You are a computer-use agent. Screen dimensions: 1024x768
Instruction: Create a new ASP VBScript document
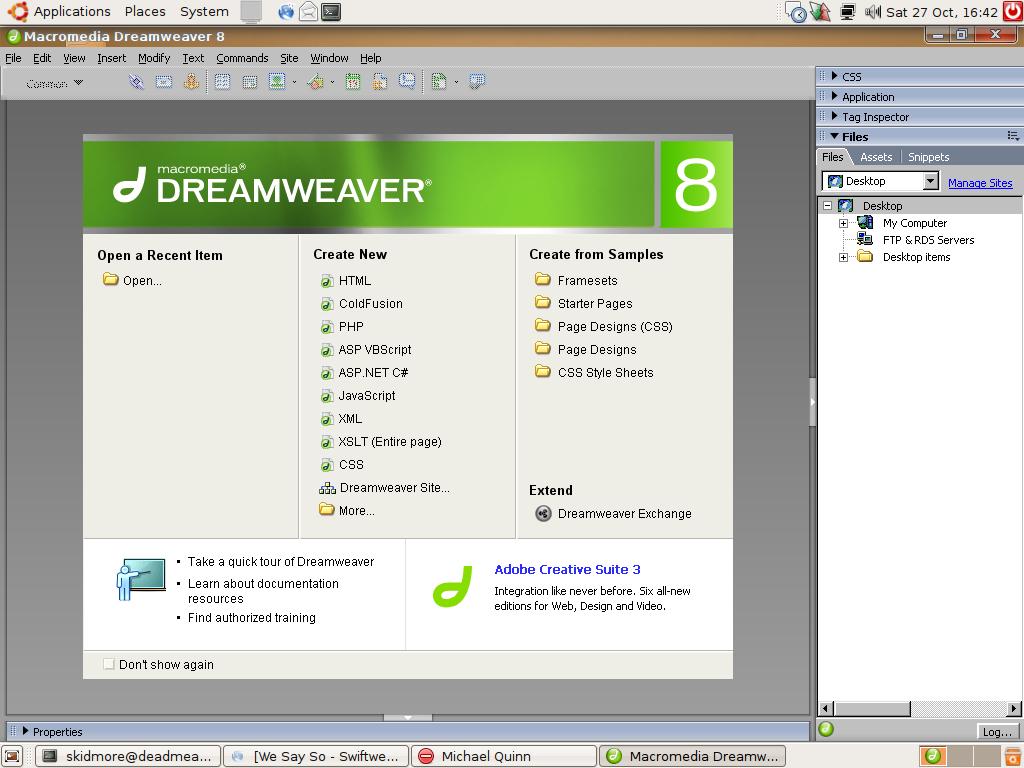pyautogui.click(x=366, y=349)
